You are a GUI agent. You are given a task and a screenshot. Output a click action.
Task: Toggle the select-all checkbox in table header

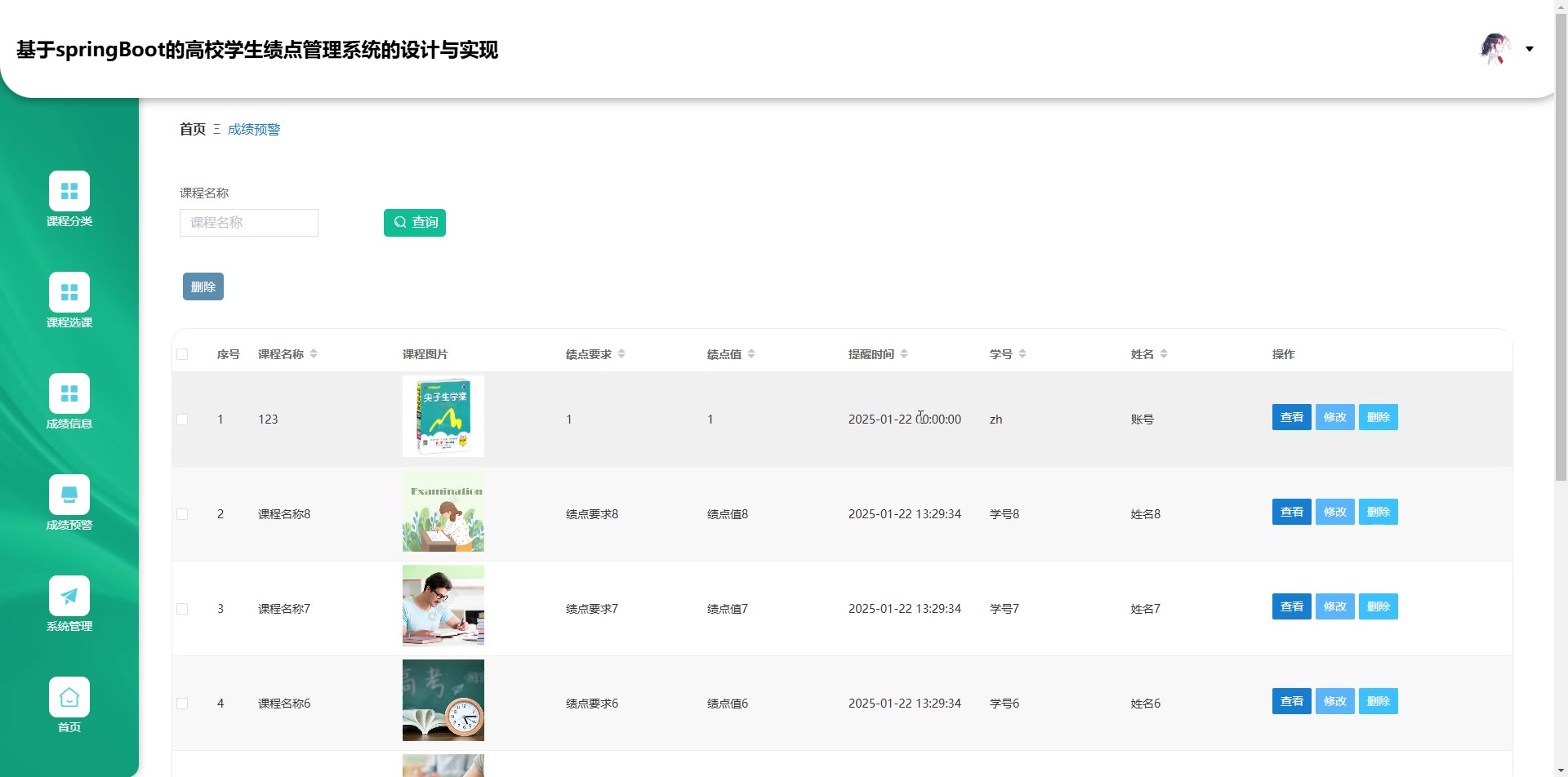pos(182,354)
